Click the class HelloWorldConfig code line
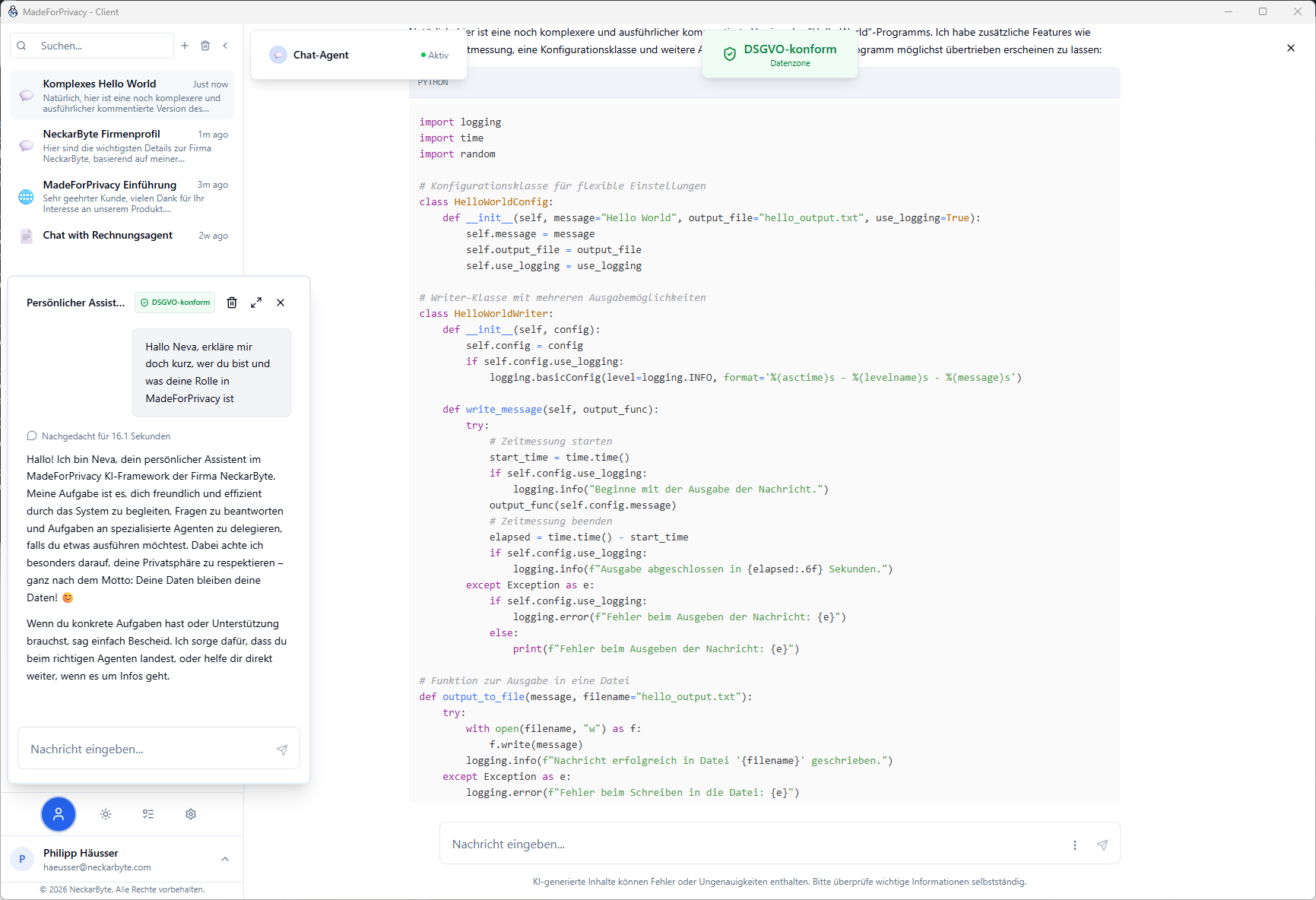The height and width of the screenshot is (900, 1316). [x=487, y=201]
